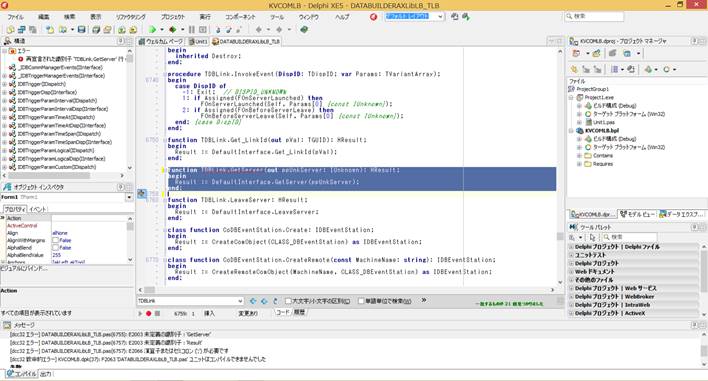Click the Add Existing Project icon in Project Manager
Image resolution: width=708 pixels, height=381 pixels.
596,54
